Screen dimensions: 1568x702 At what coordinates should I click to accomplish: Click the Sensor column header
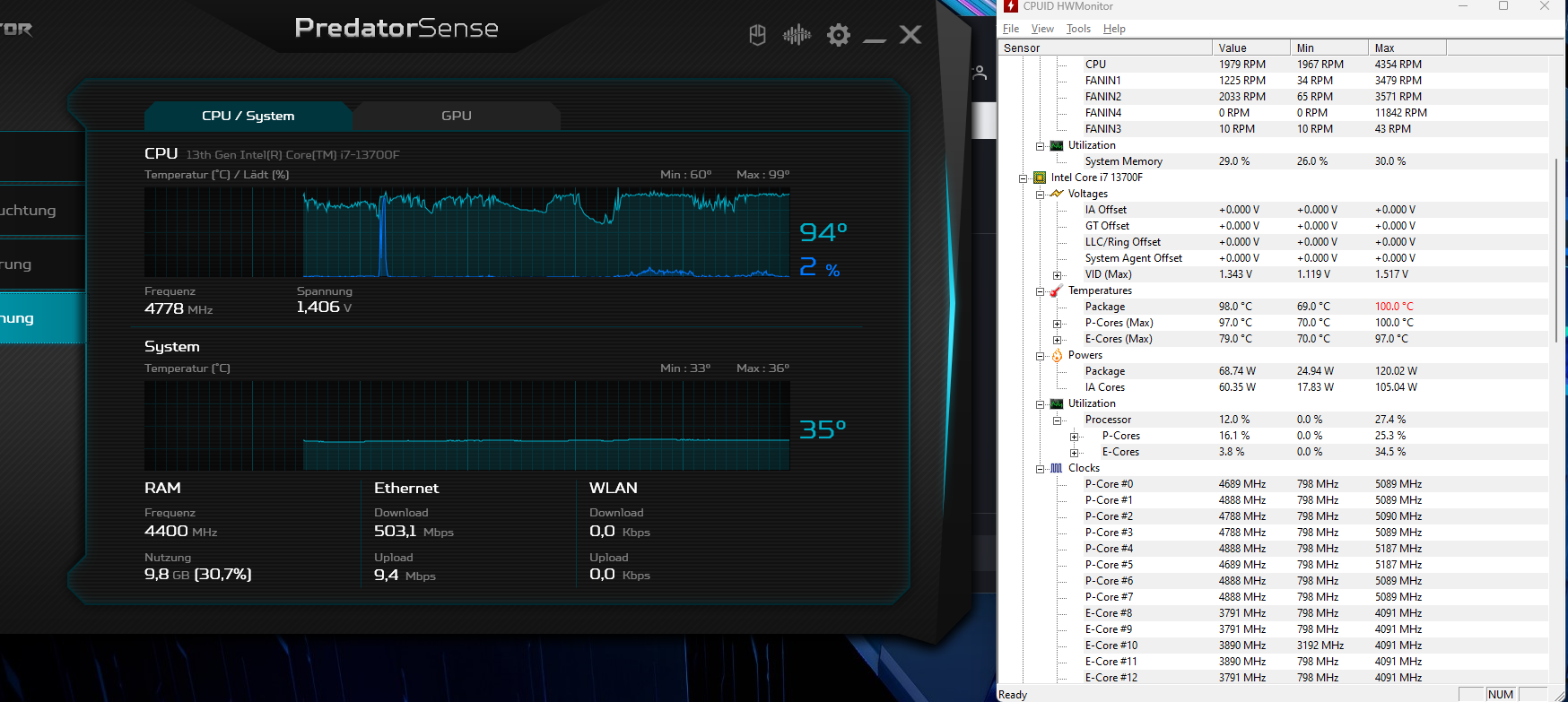tap(1105, 48)
